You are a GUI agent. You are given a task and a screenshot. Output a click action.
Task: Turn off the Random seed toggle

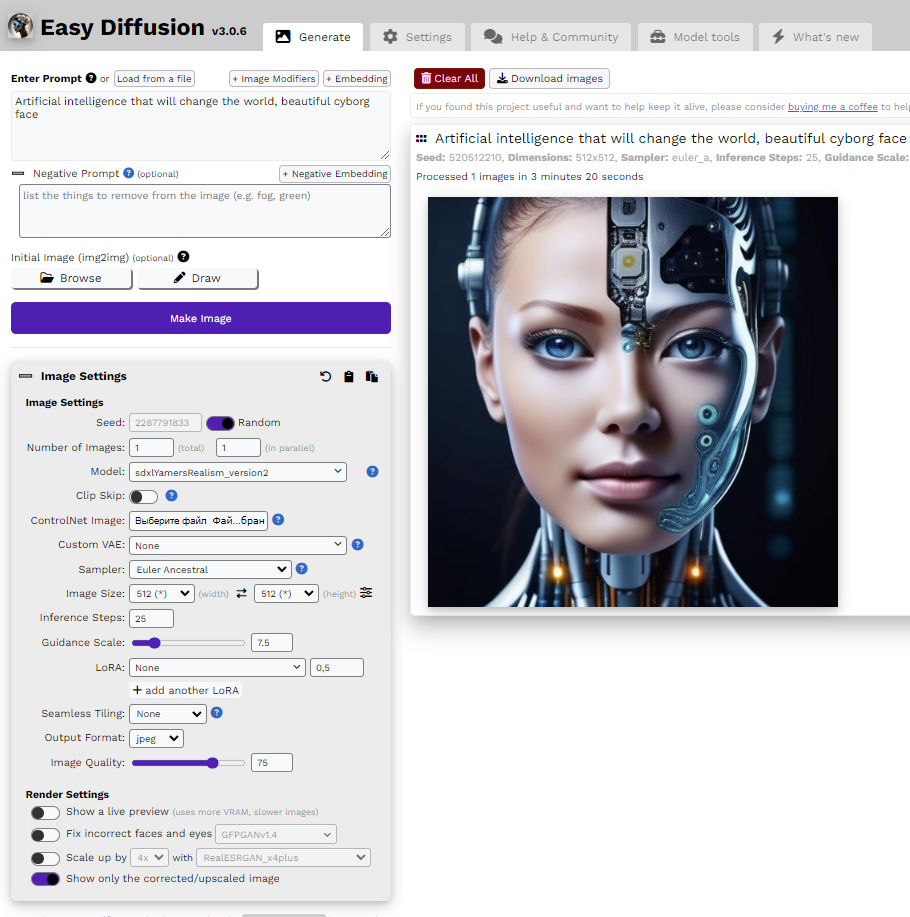click(x=220, y=423)
